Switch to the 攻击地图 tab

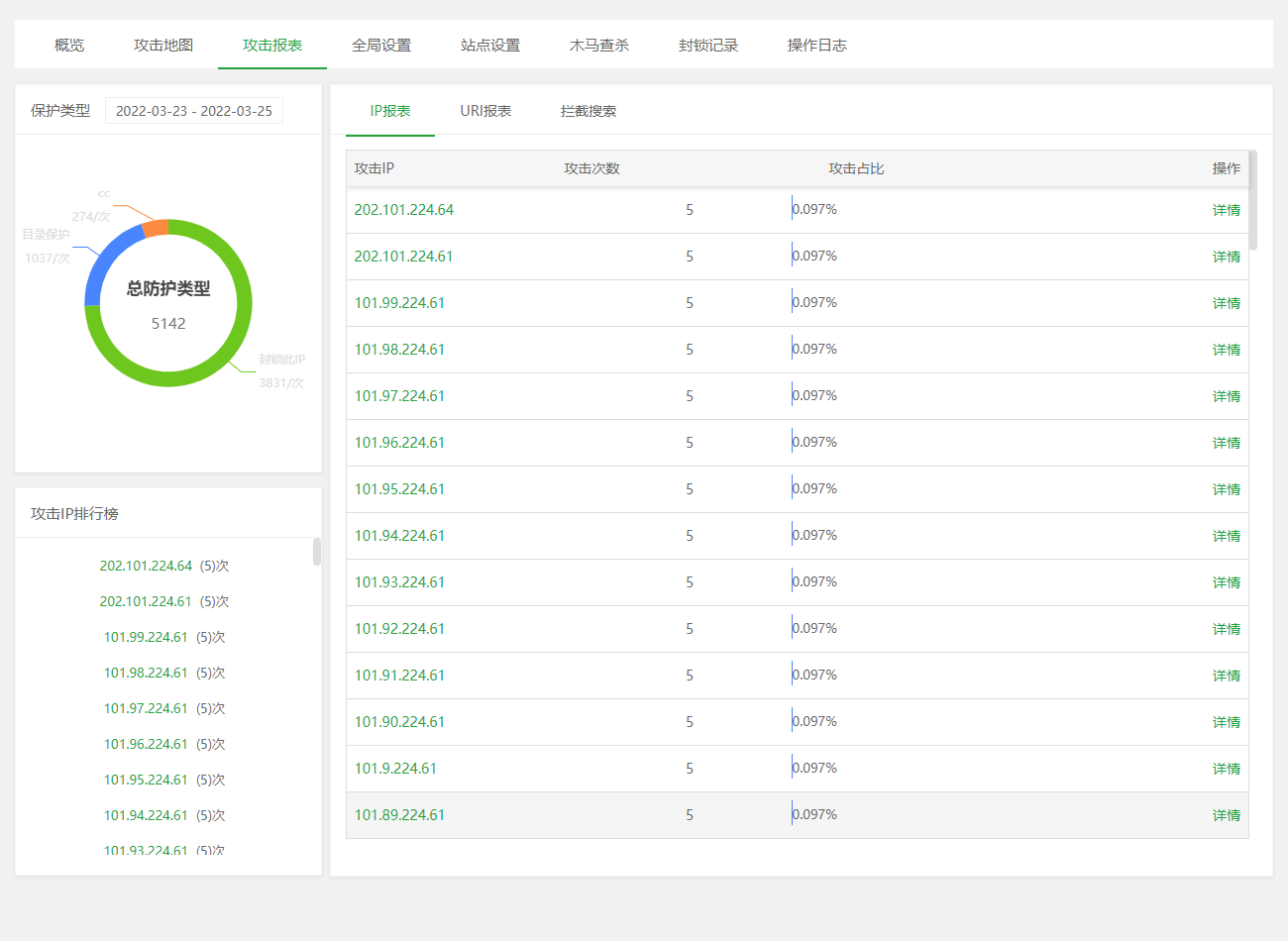(163, 46)
